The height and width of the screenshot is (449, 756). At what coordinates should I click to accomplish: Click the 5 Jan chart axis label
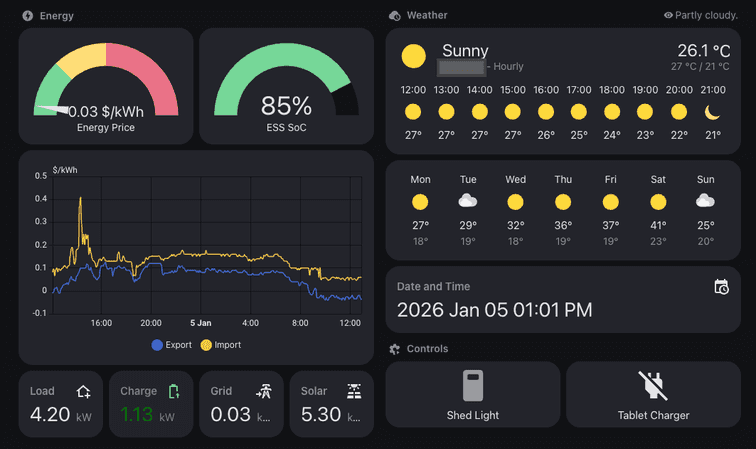point(201,323)
